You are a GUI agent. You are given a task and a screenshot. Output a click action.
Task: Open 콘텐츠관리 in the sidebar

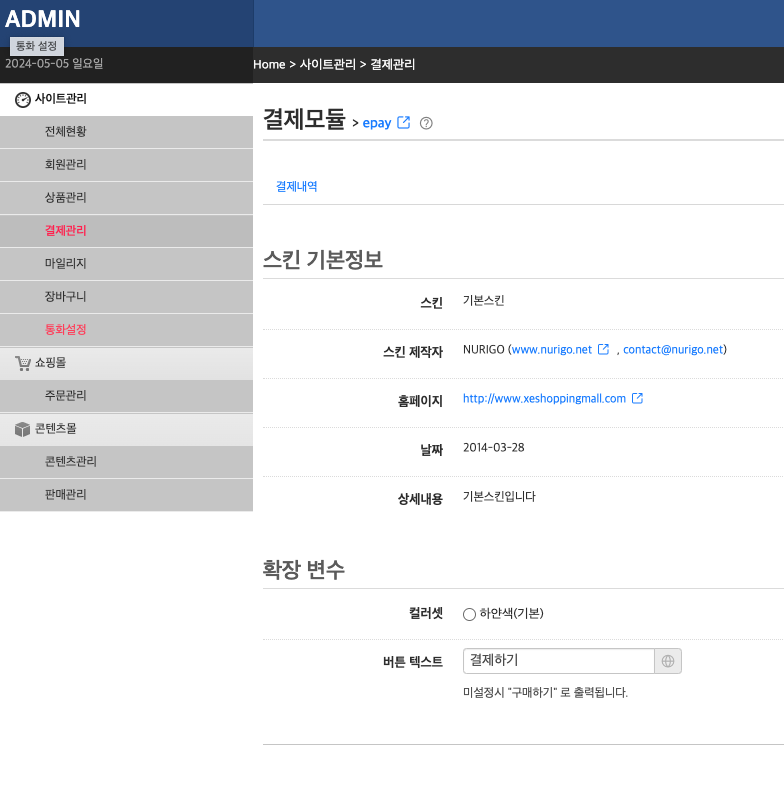pos(126,461)
